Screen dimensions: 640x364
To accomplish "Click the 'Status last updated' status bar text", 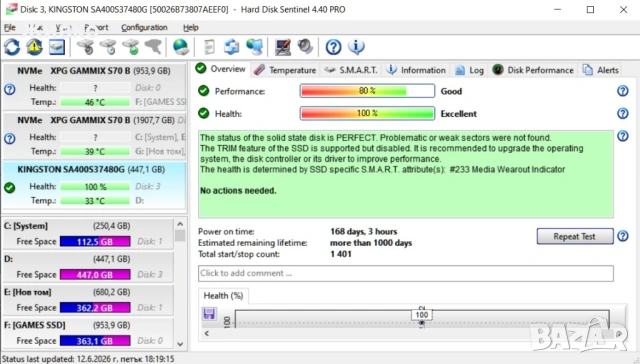I will 88,359.
